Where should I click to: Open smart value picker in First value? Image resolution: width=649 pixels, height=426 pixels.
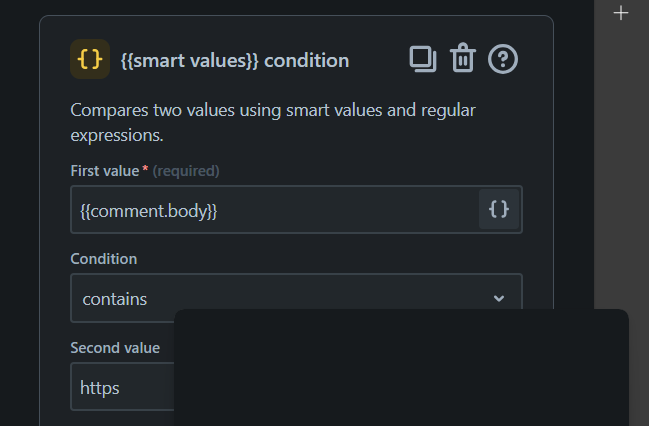pyautogui.click(x=499, y=210)
